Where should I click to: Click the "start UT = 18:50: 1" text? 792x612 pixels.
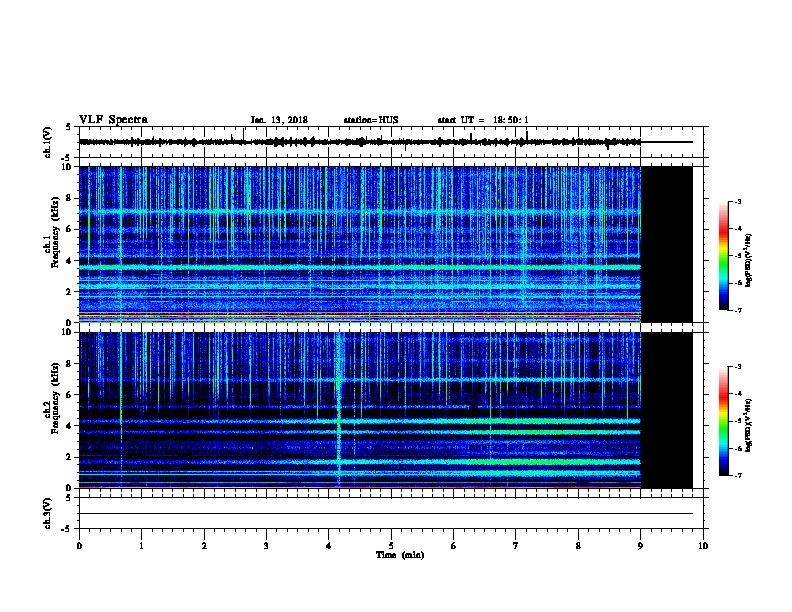[x=483, y=120]
